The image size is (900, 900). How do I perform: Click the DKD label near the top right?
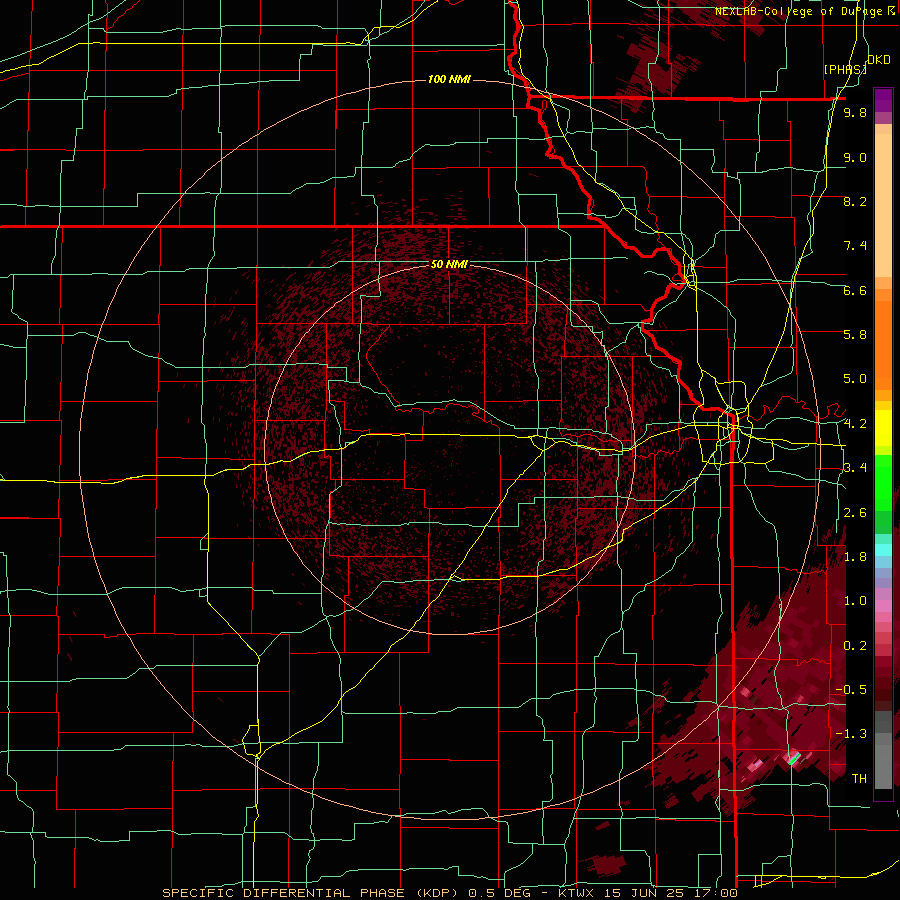pyautogui.click(x=879, y=60)
